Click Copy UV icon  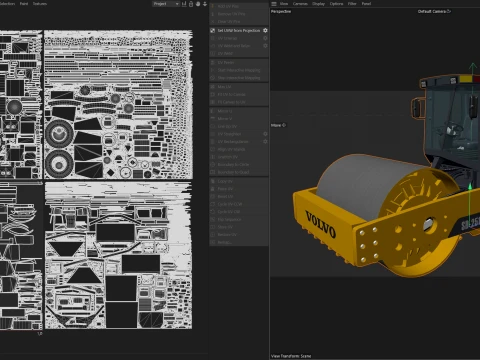point(213,181)
